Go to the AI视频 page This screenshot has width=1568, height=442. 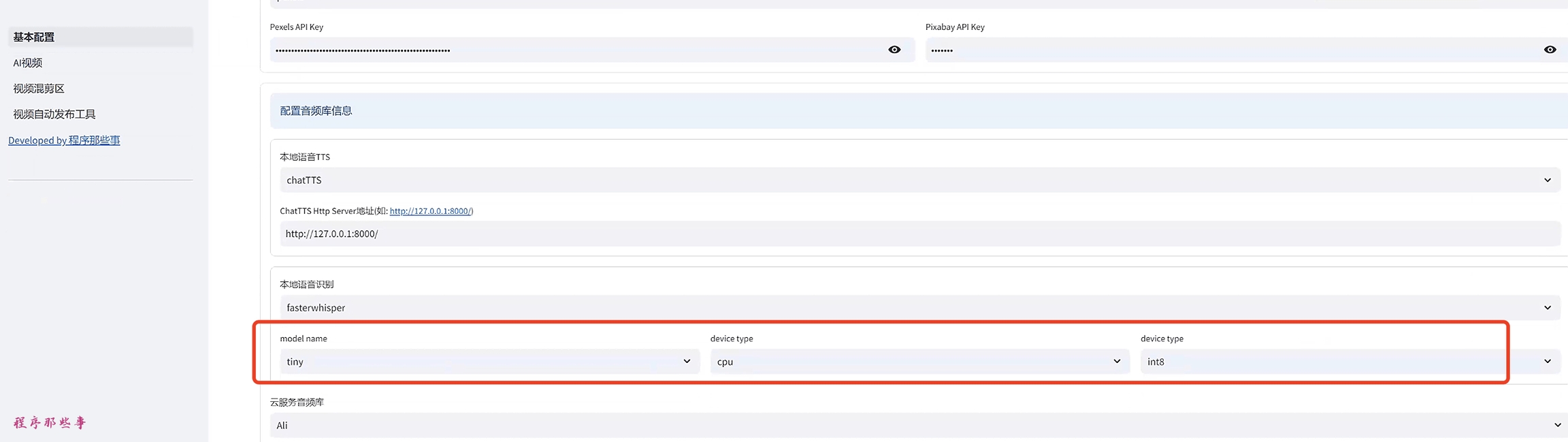[x=28, y=63]
